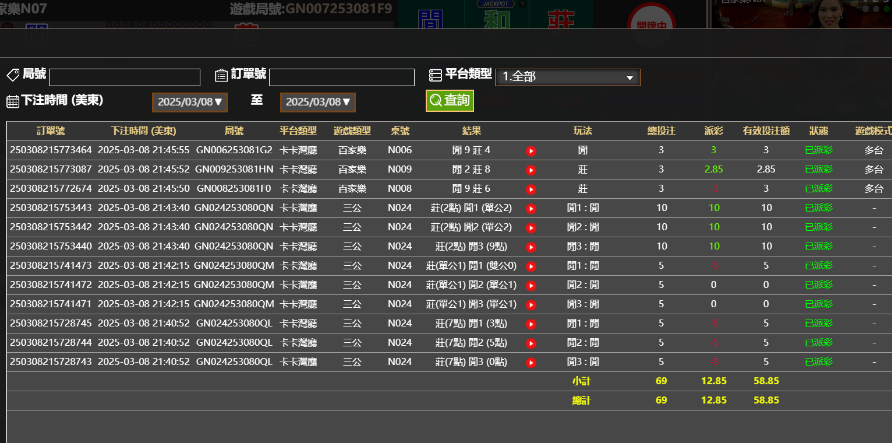Expand the end date picker after 至
Viewport: 892px width, 443px height.
tap(317, 102)
